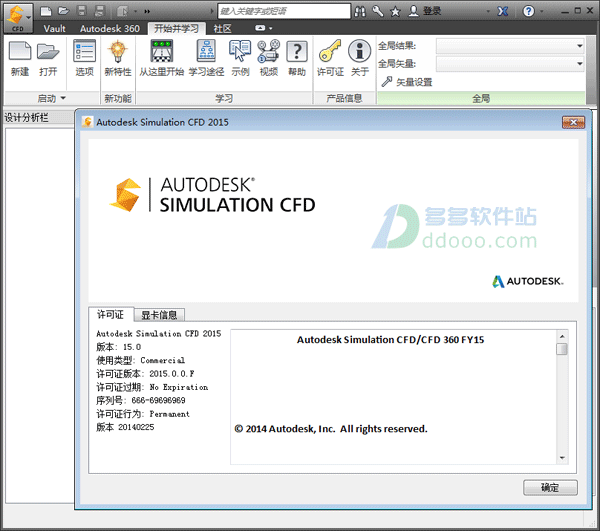This screenshot has height=531, width=600.
Task: Click the keyword search input field
Action: tap(284, 11)
